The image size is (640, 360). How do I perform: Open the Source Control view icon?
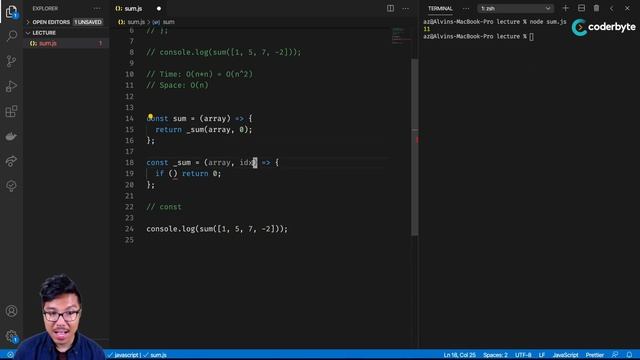(x=11, y=61)
